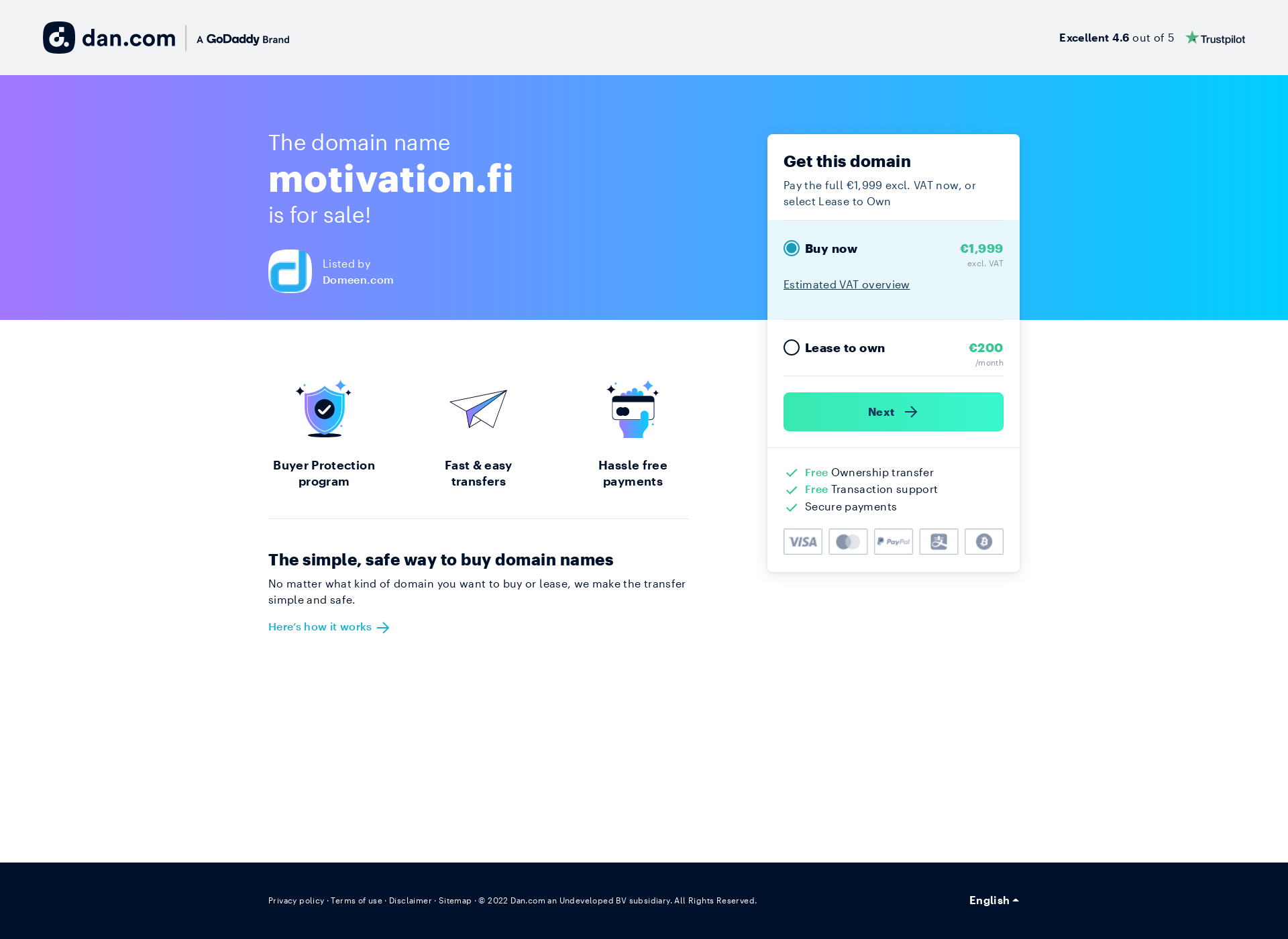Screen dimensions: 1288x939
Task: Click the Fast & easy transfers icon
Action: [x=478, y=408]
